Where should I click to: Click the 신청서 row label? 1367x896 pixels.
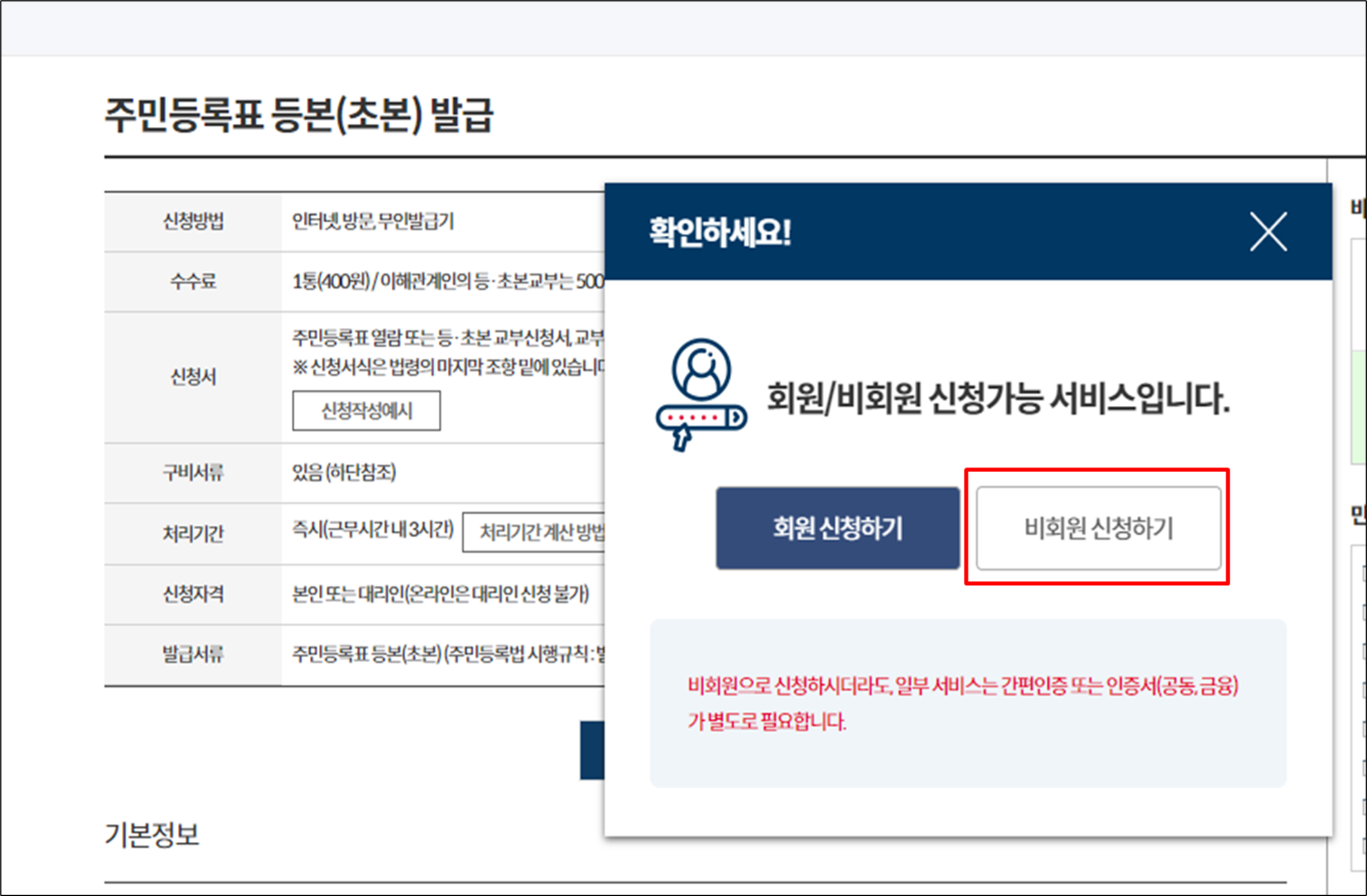(193, 377)
